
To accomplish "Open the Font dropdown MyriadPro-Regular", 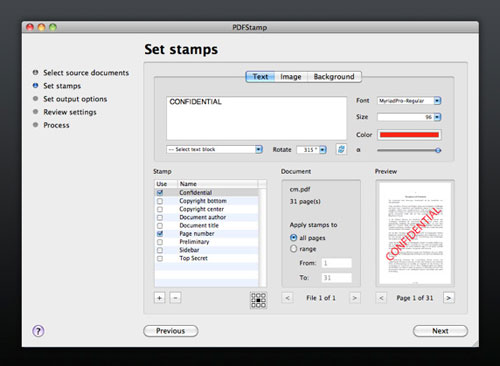I will coord(409,100).
